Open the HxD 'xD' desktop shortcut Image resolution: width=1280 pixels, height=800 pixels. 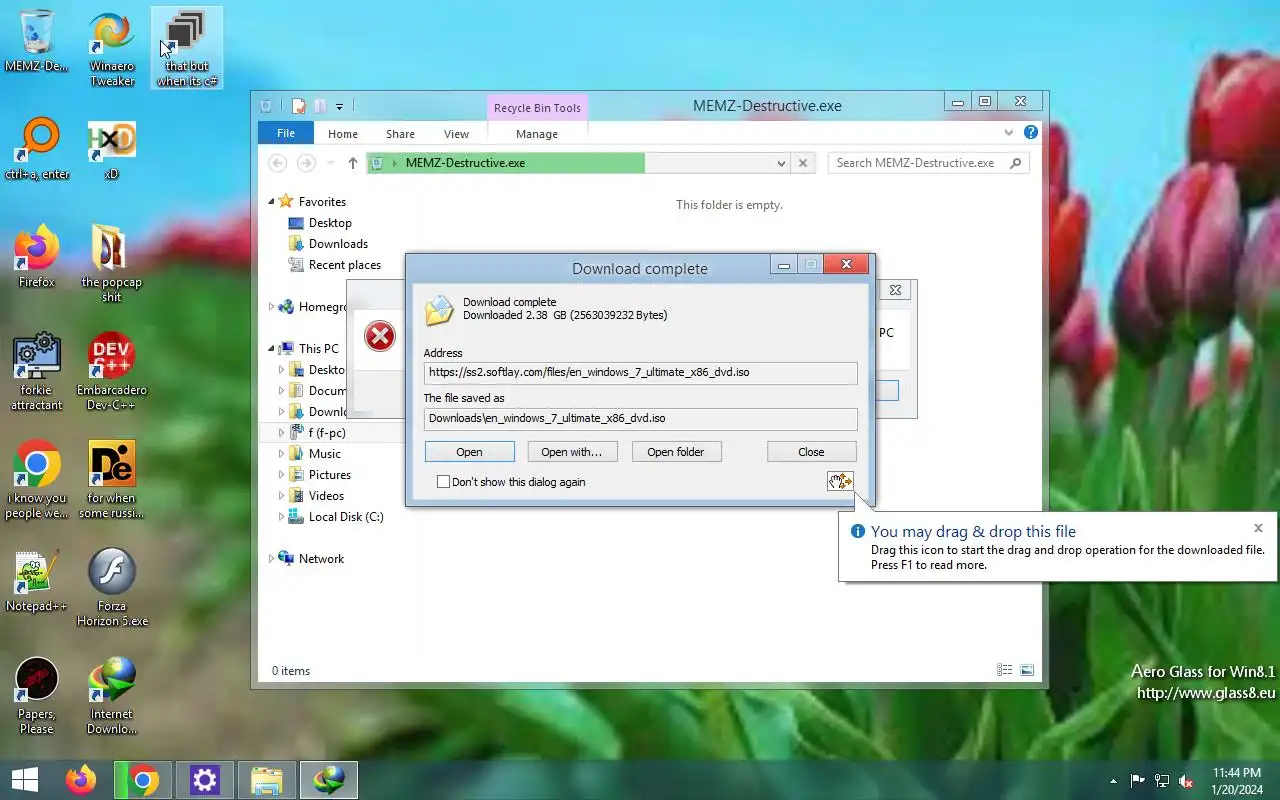111,149
